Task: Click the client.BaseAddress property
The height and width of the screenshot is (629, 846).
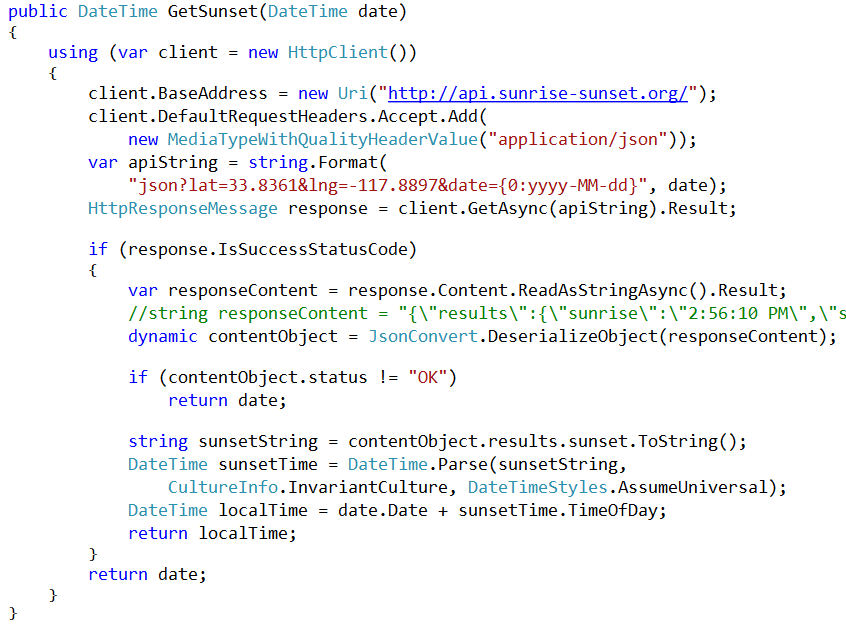Action: click(178, 93)
